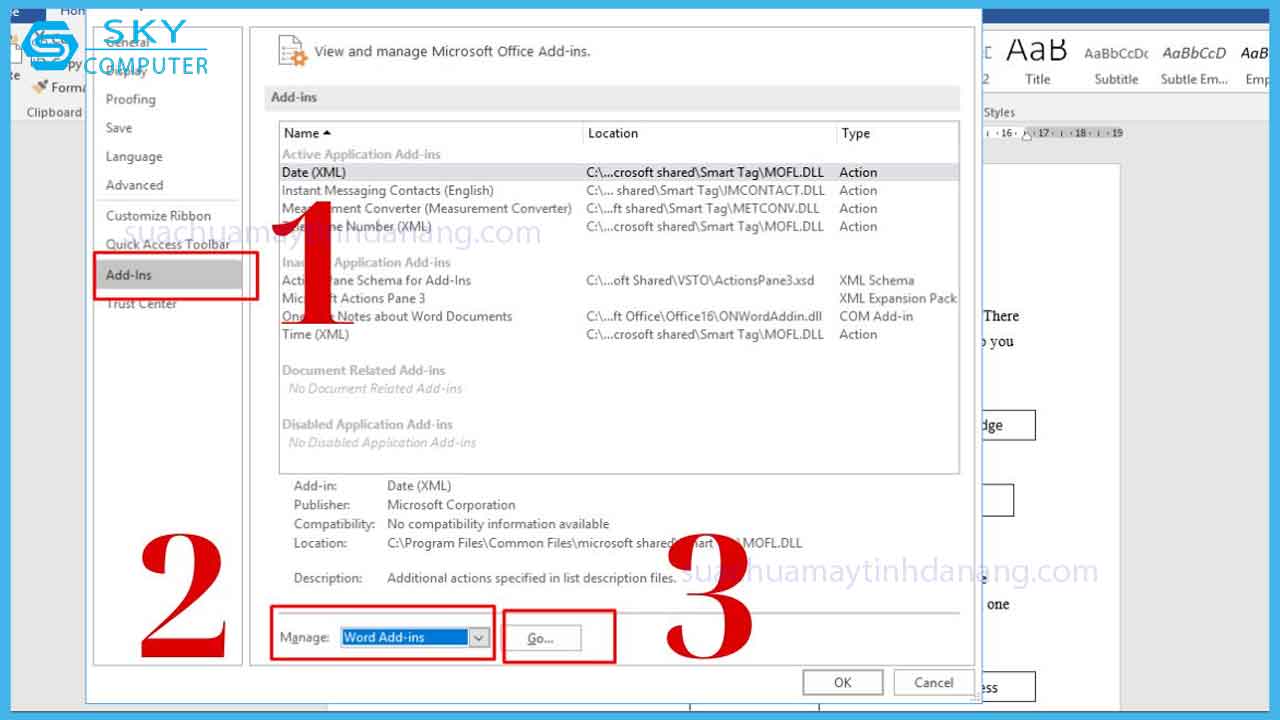
Task: Select the Date (XML) add-in row
Action: coord(314,172)
